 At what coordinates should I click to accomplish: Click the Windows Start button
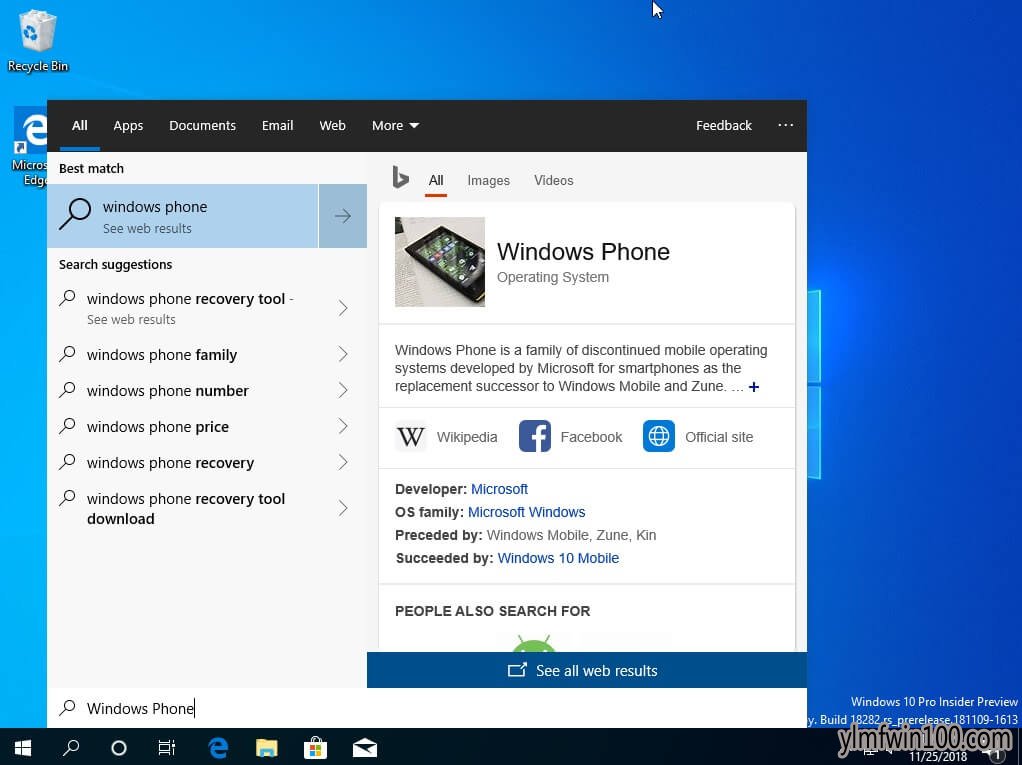23,747
